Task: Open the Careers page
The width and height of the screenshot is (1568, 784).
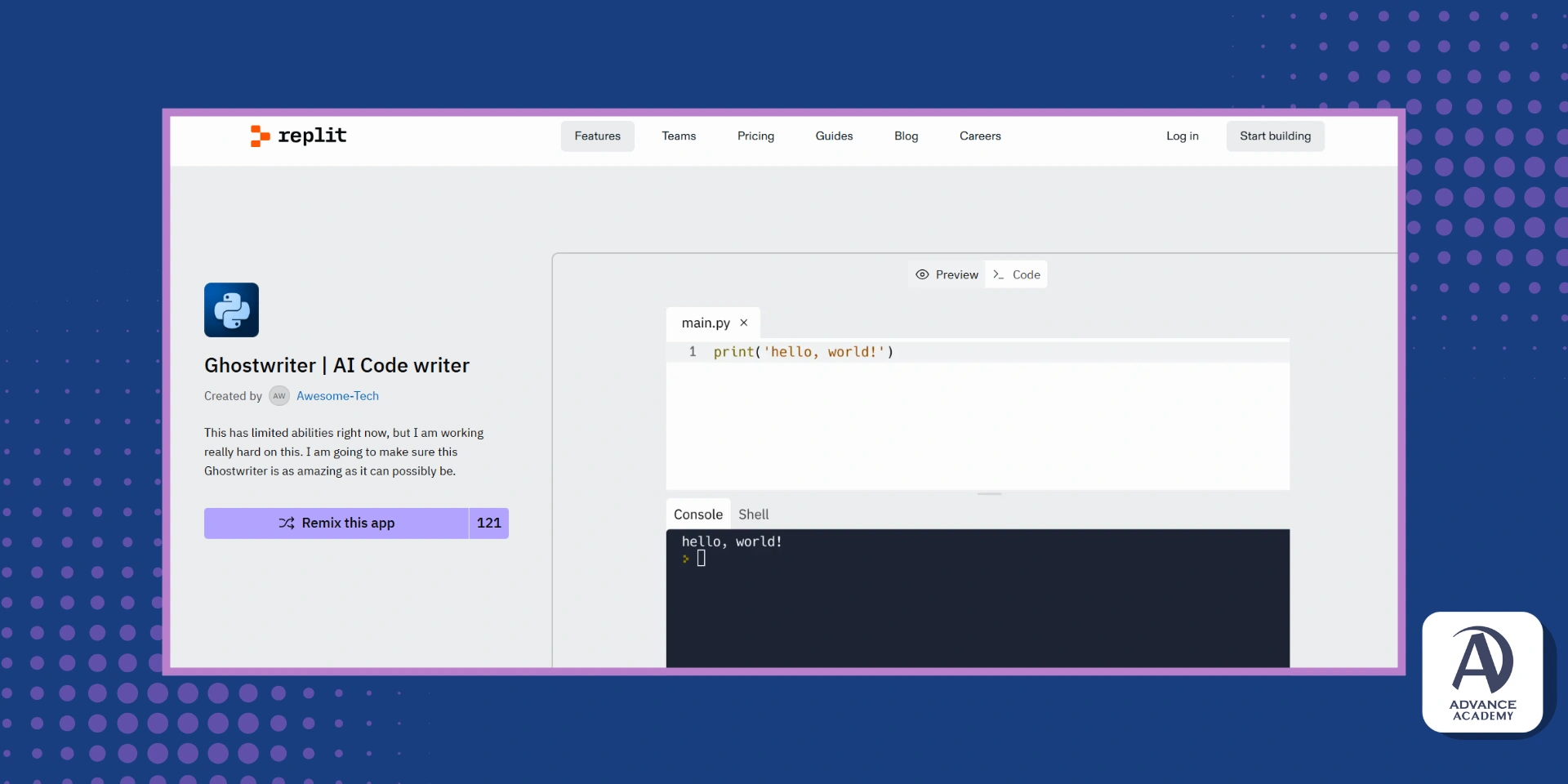Action: (980, 136)
